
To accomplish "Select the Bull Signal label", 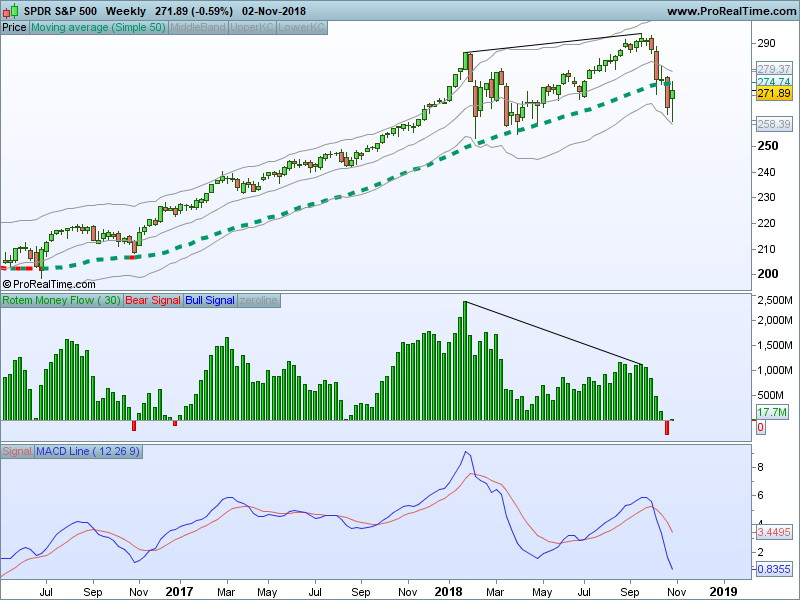I will [x=210, y=301].
